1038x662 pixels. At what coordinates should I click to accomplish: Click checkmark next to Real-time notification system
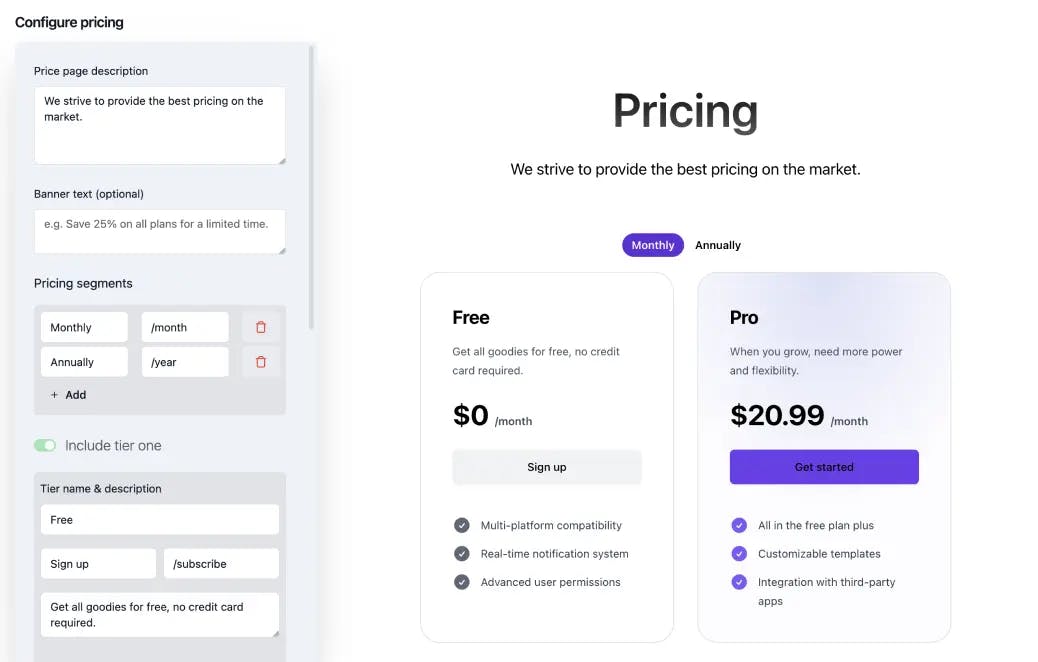pos(462,553)
